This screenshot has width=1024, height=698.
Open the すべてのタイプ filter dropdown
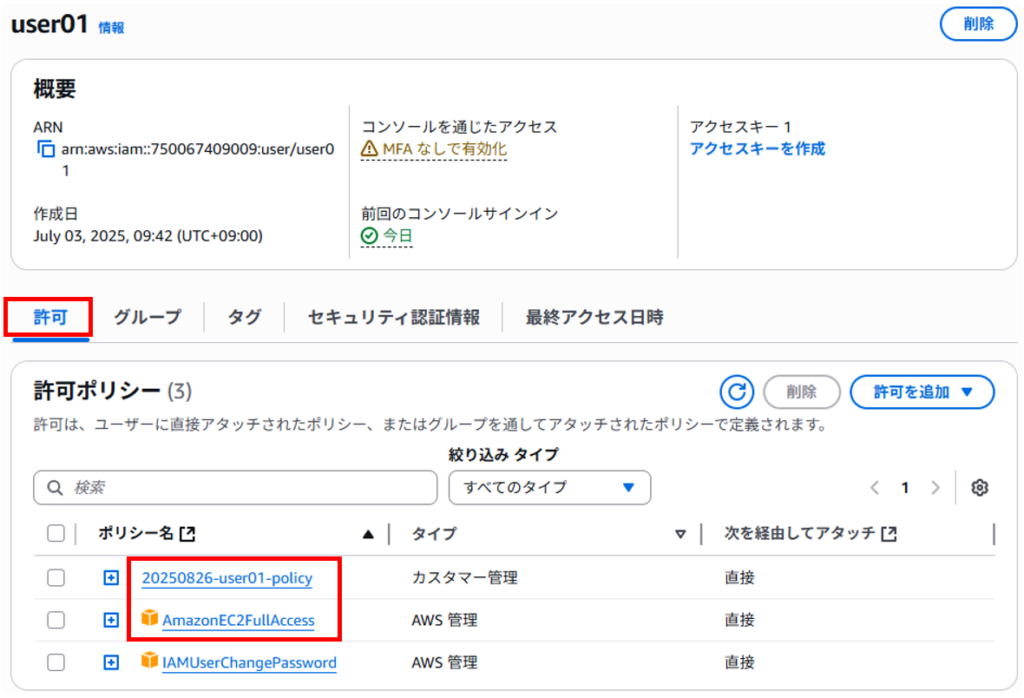click(x=549, y=488)
